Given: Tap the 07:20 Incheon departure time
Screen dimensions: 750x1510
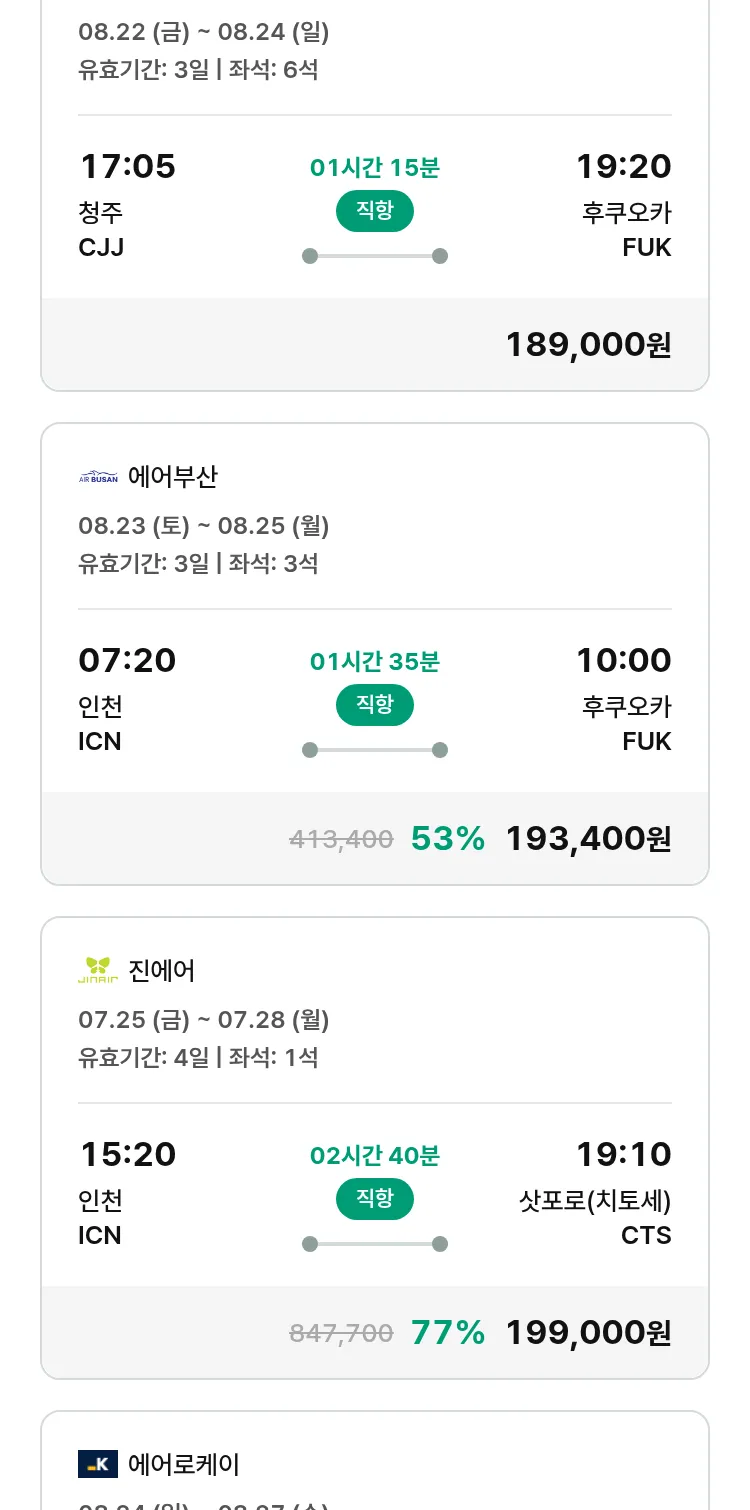Looking at the screenshot, I should click(127, 661).
